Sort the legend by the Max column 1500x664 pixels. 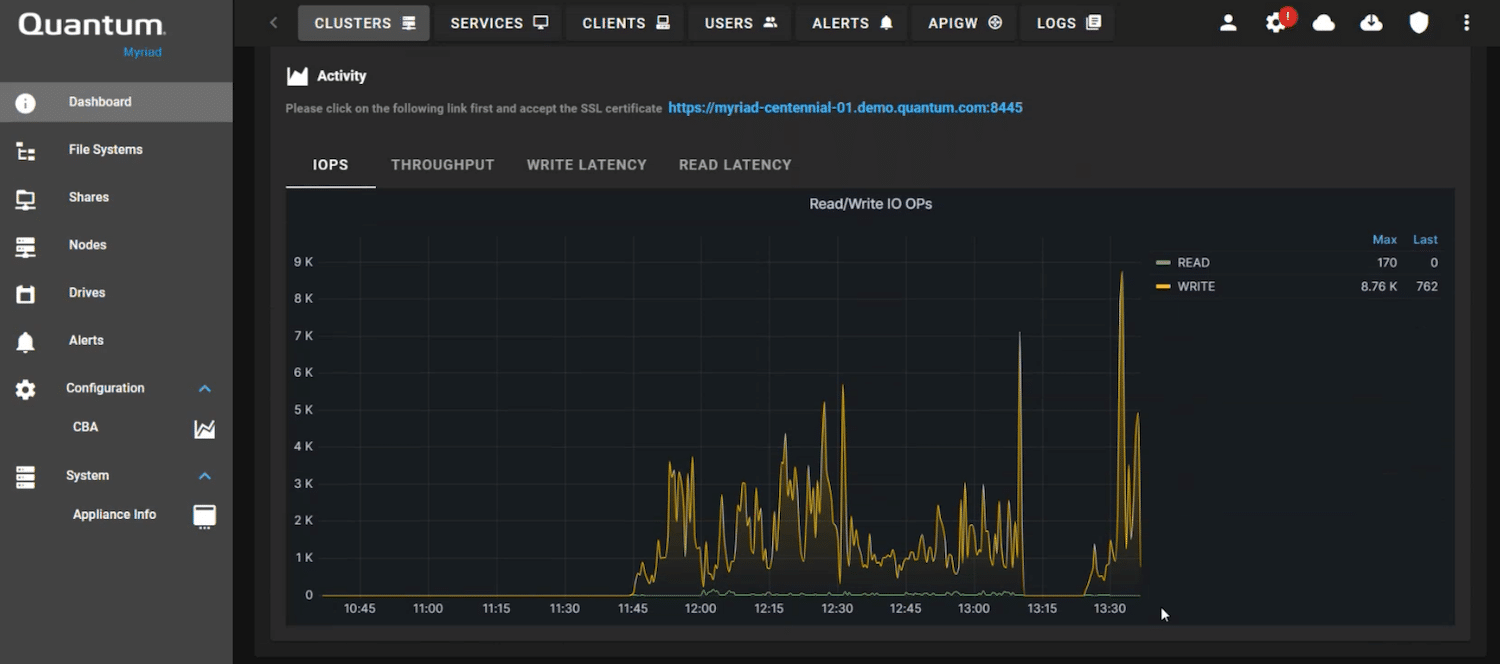(1384, 240)
